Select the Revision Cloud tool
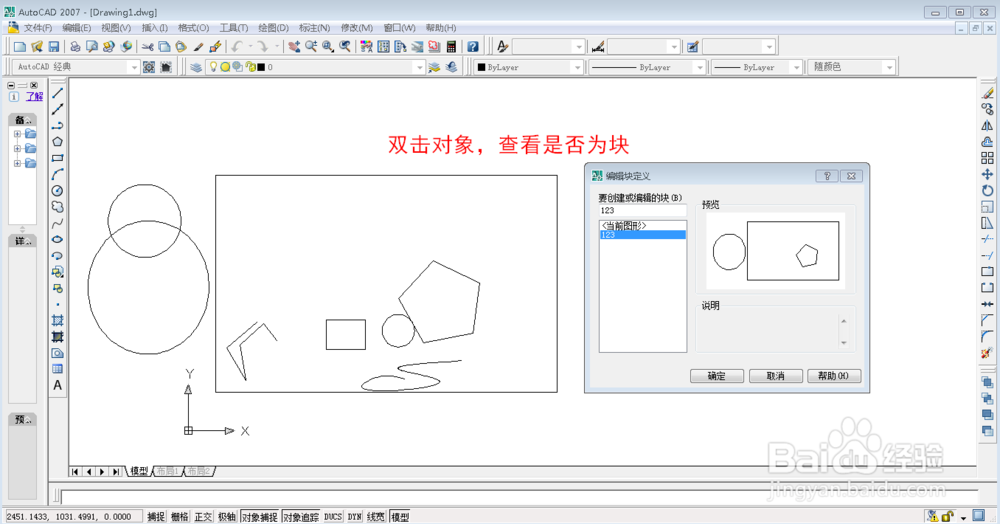Screen dimensions: 1000x524 point(57,207)
